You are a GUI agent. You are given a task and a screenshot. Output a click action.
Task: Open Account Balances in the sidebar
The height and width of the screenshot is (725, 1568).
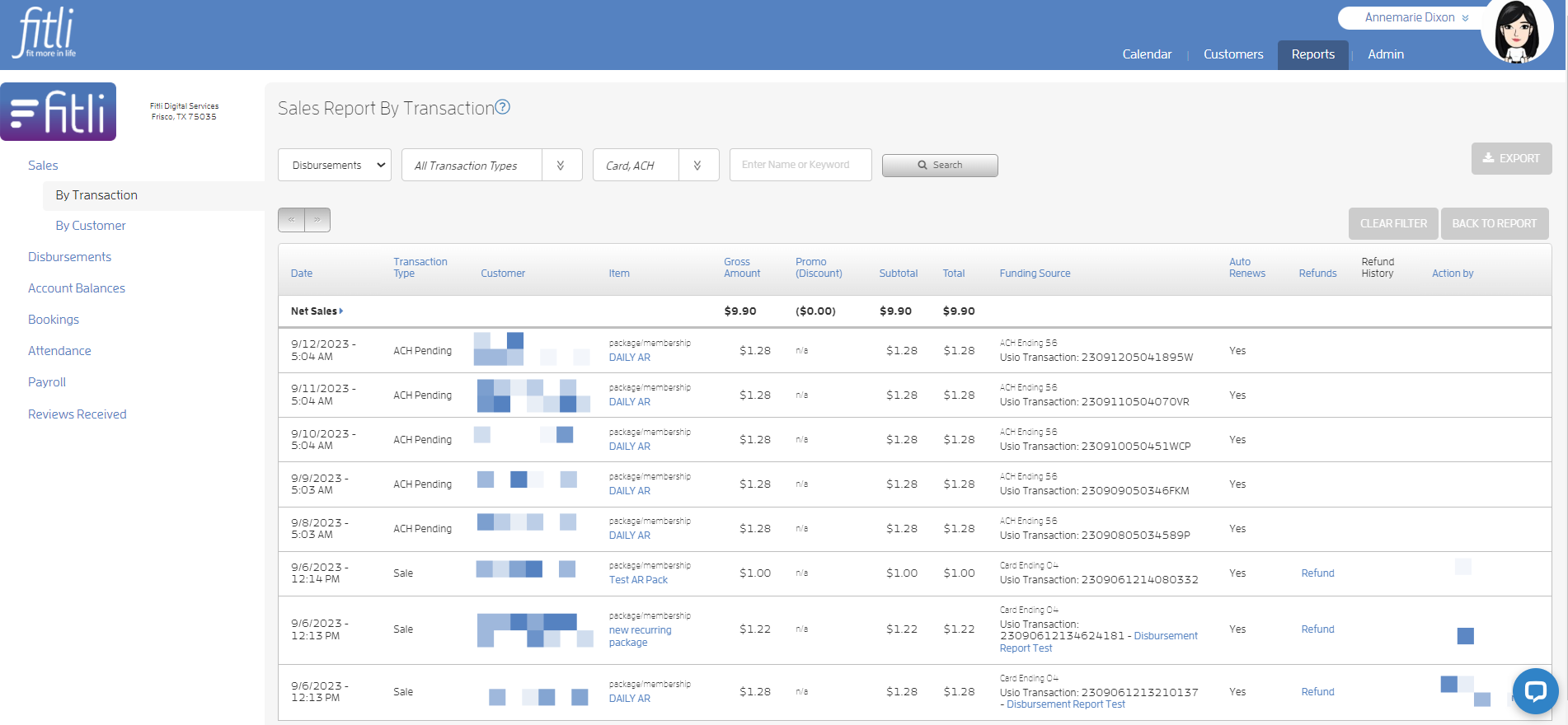pos(77,288)
